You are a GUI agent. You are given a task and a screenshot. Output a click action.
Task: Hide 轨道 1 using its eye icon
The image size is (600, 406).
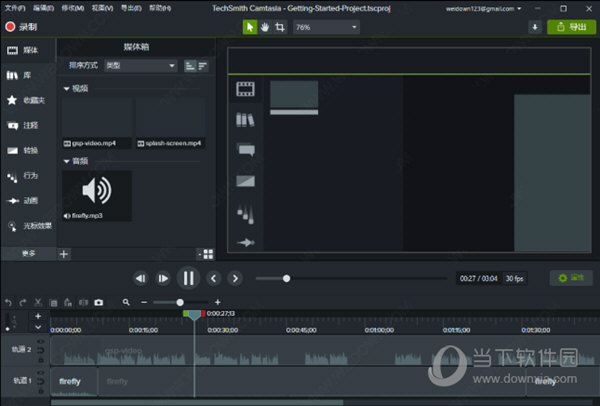point(41,372)
